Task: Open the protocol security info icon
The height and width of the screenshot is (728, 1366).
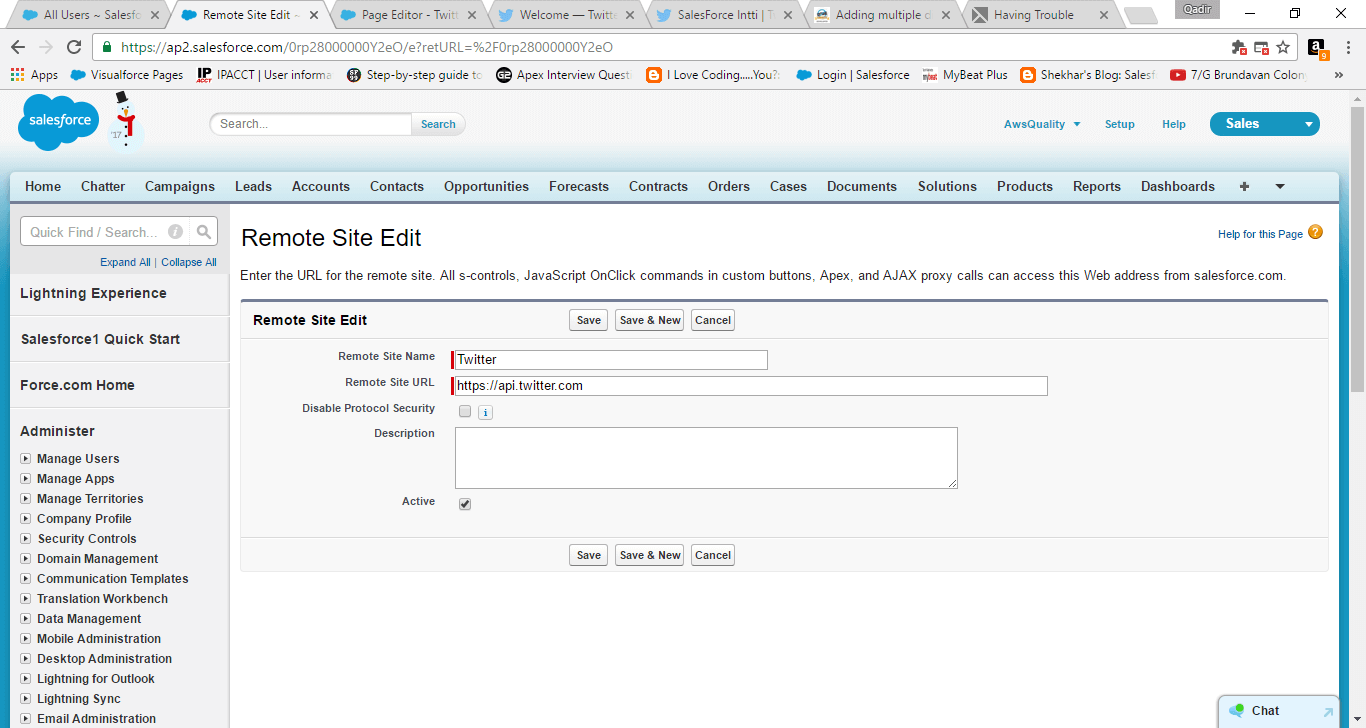Action: pyautogui.click(x=485, y=411)
